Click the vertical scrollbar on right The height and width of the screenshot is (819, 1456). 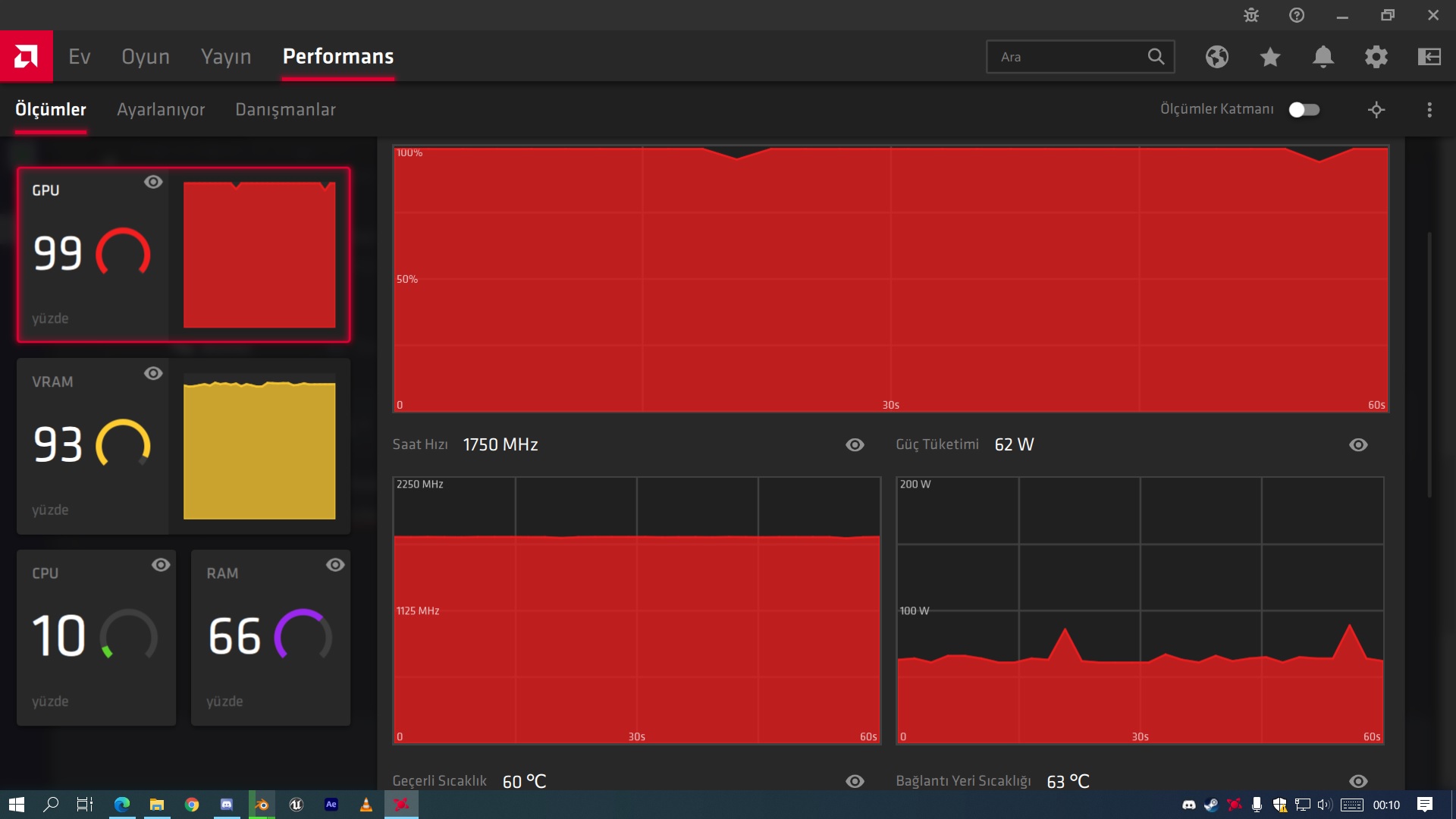point(1429,364)
